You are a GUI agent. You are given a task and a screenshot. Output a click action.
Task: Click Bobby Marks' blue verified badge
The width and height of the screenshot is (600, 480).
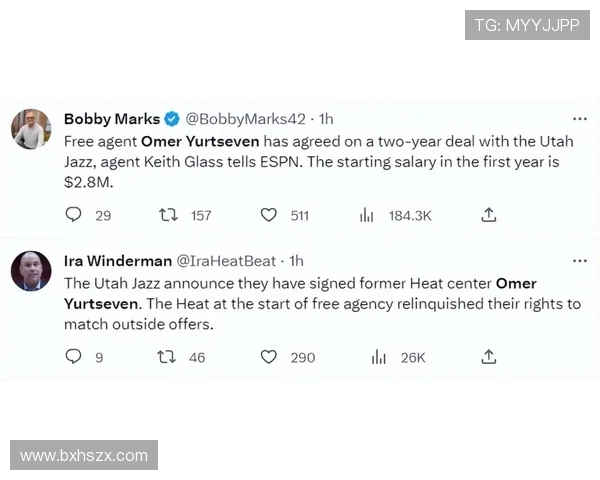pos(172,119)
